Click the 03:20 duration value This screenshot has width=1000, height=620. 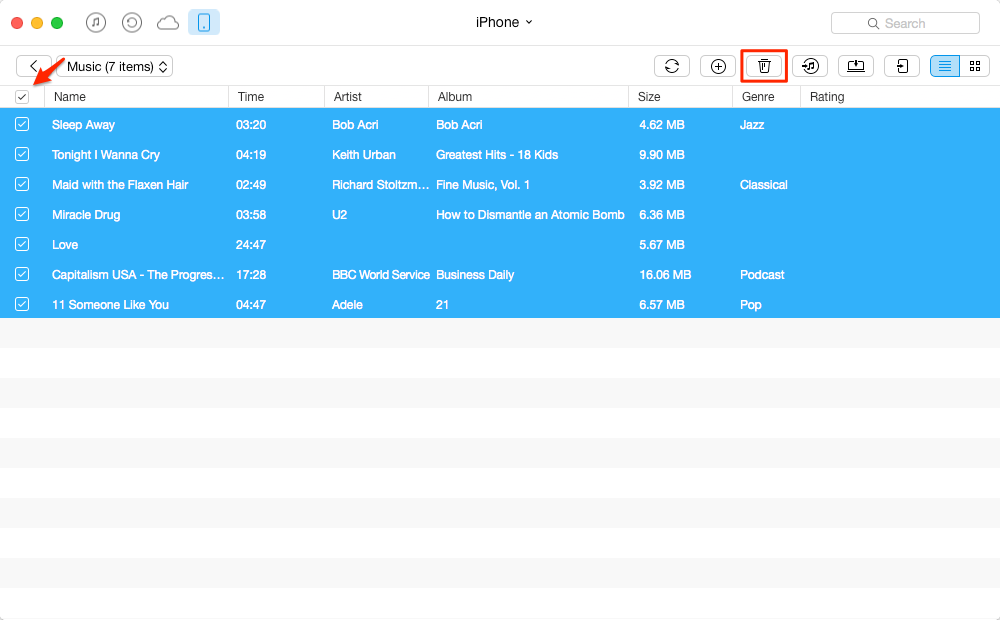point(251,125)
